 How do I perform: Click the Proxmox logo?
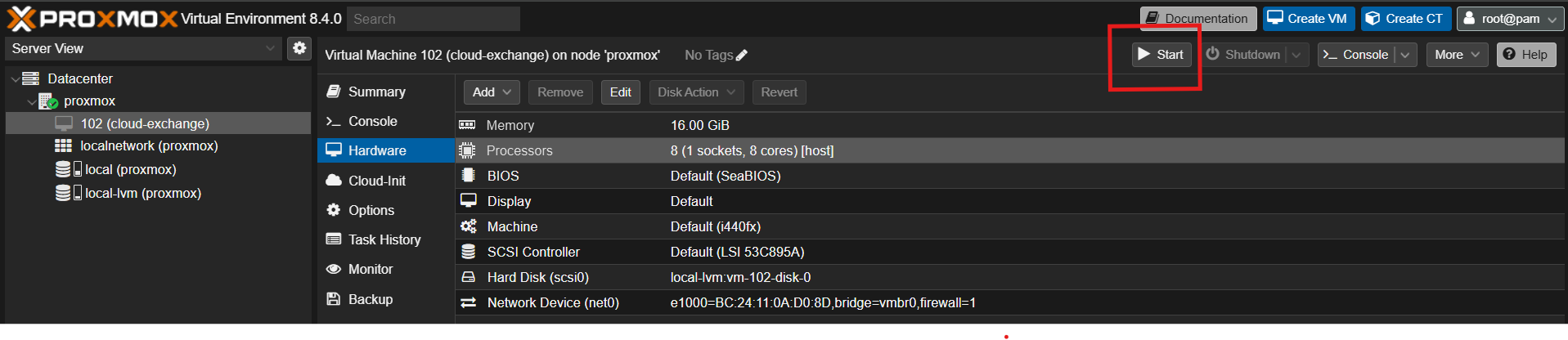92,18
